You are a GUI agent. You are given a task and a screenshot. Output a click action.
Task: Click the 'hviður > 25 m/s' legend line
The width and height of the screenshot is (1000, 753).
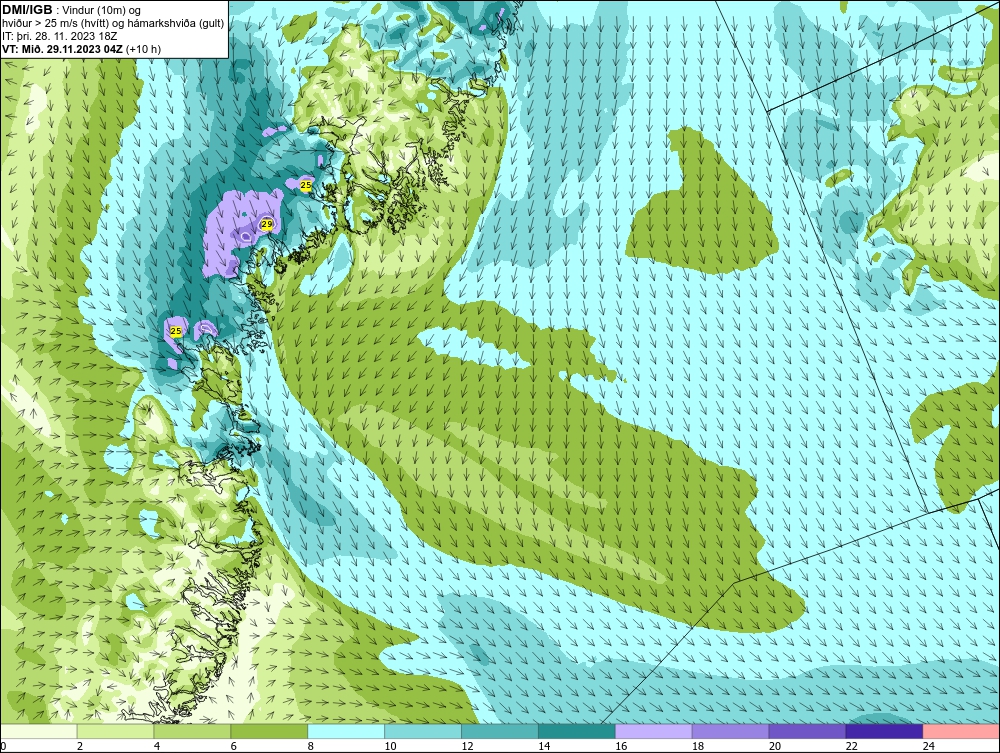(113, 24)
